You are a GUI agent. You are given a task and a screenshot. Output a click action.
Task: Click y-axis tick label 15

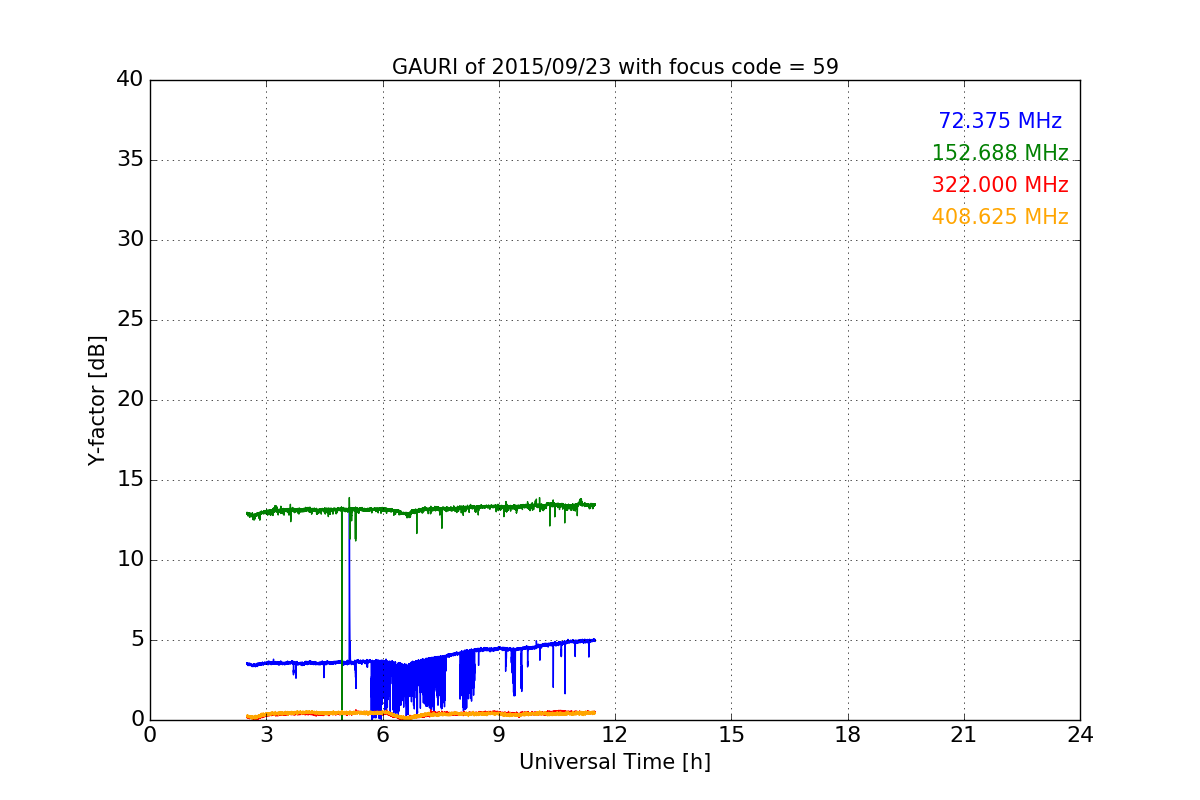click(130, 480)
